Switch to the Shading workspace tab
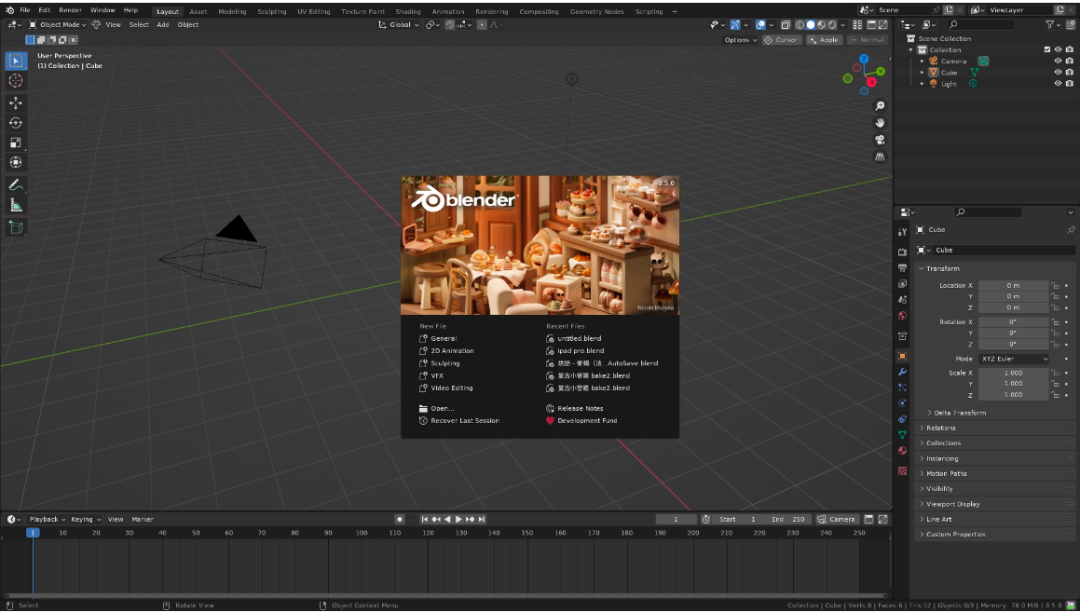 [408, 11]
